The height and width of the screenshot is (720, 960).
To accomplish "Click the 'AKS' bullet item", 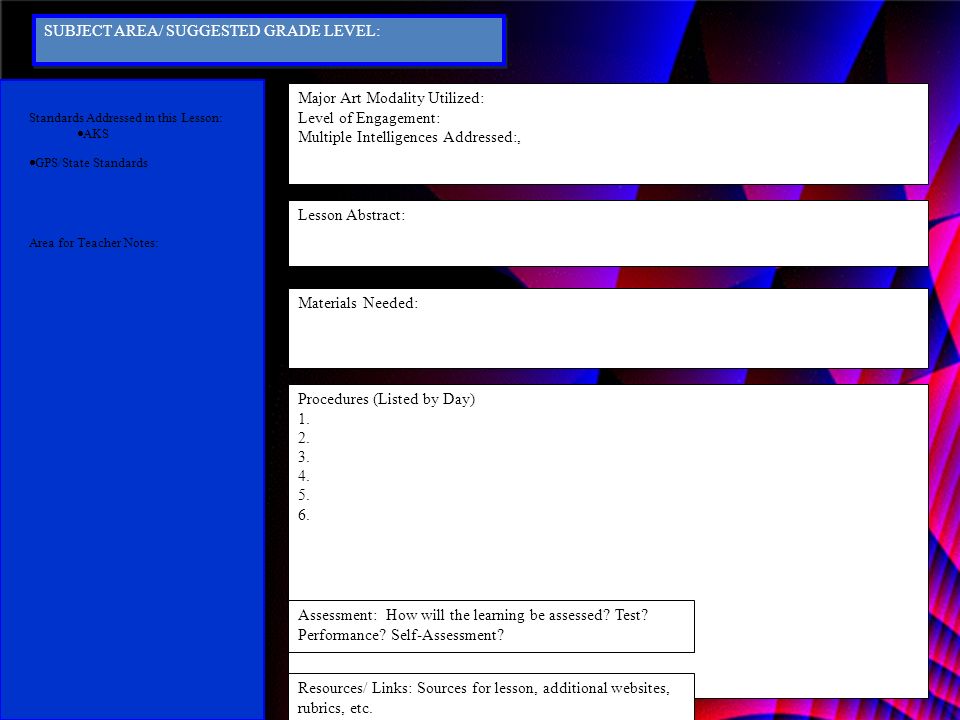I will click(93, 133).
